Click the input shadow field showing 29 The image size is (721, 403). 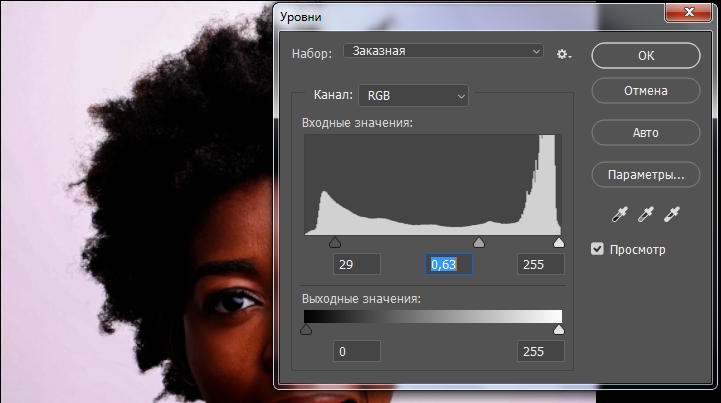click(x=357, y=265)
